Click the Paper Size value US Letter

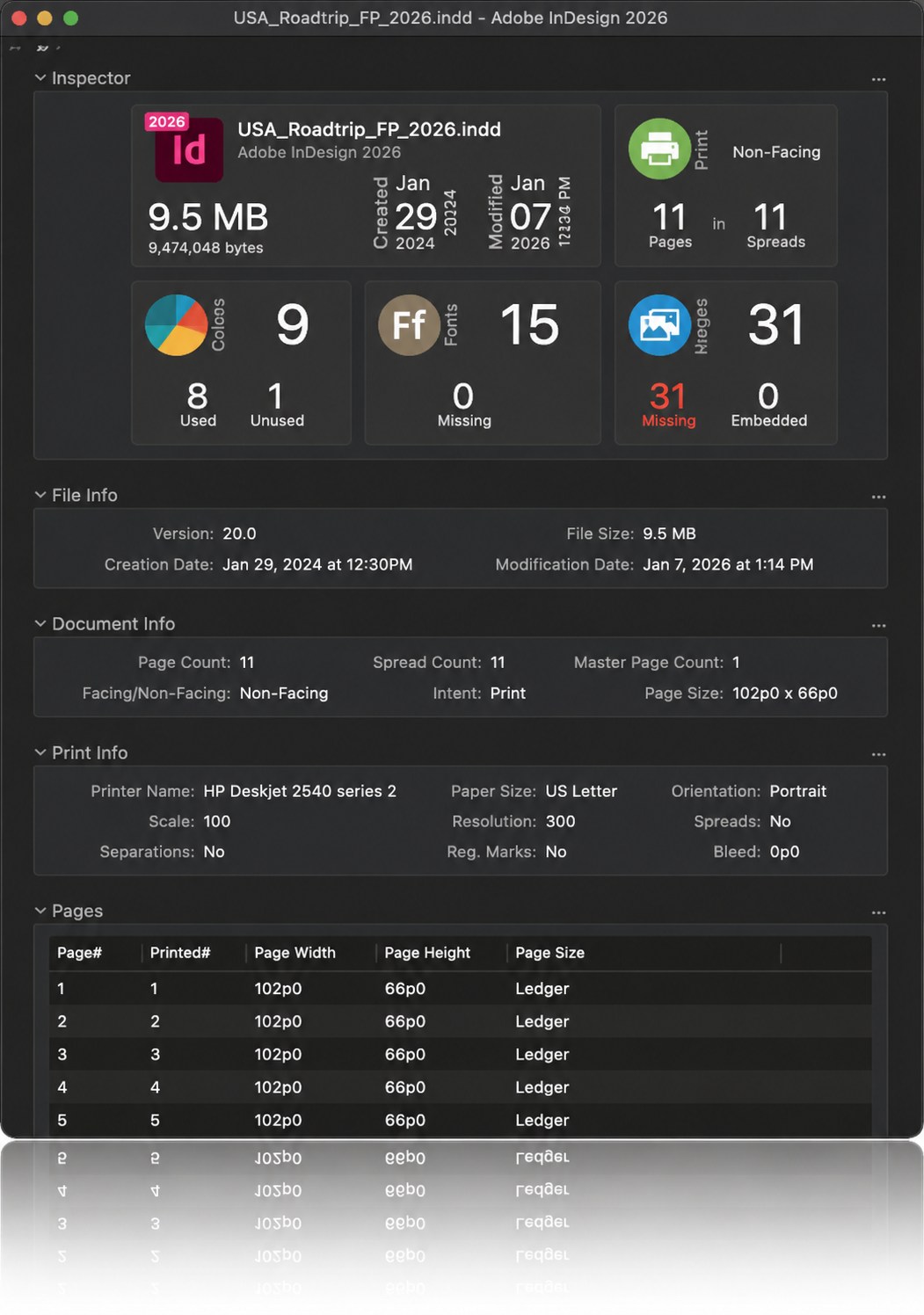coord(581,791)
